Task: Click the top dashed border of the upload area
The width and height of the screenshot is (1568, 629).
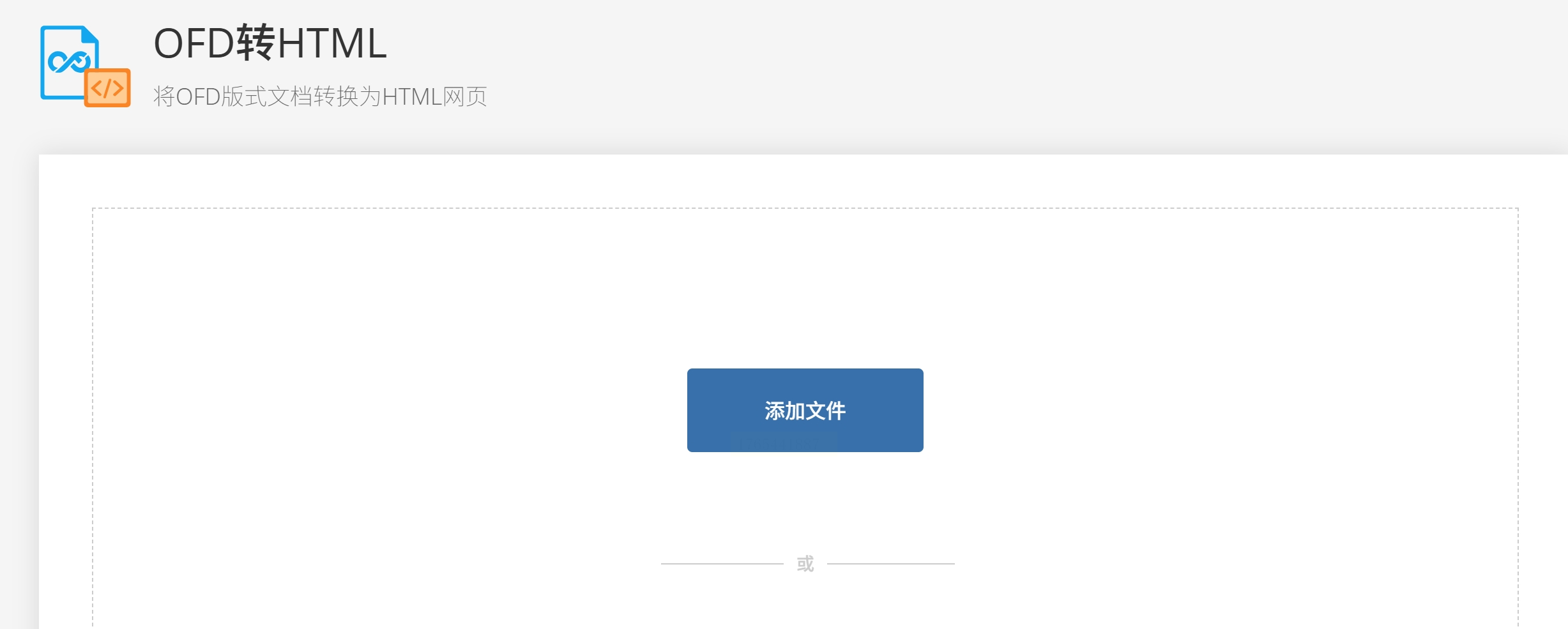Action: pos(805,208)
